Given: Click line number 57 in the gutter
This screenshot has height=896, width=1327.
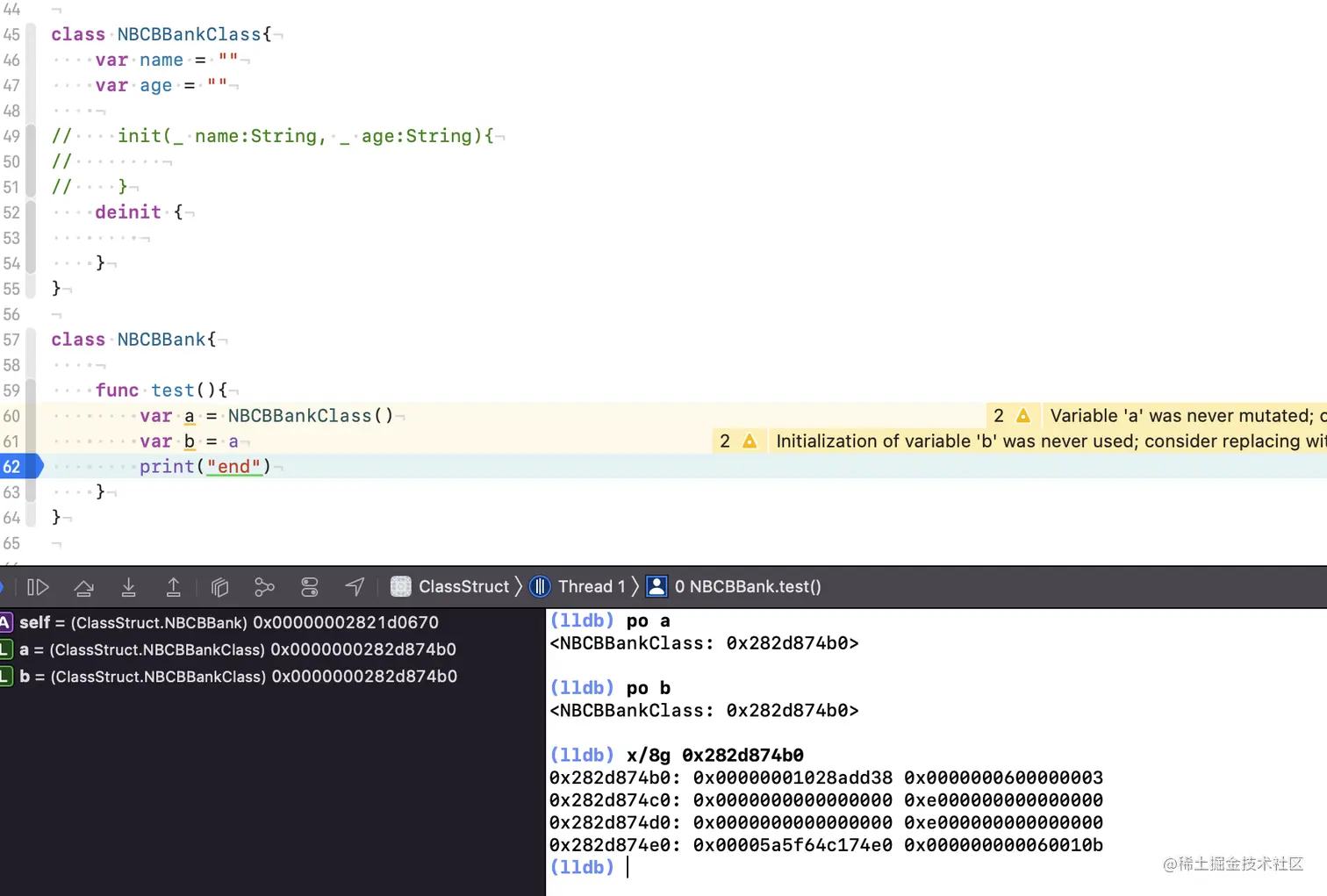Looking at the screenshot, I should (11, 340).
